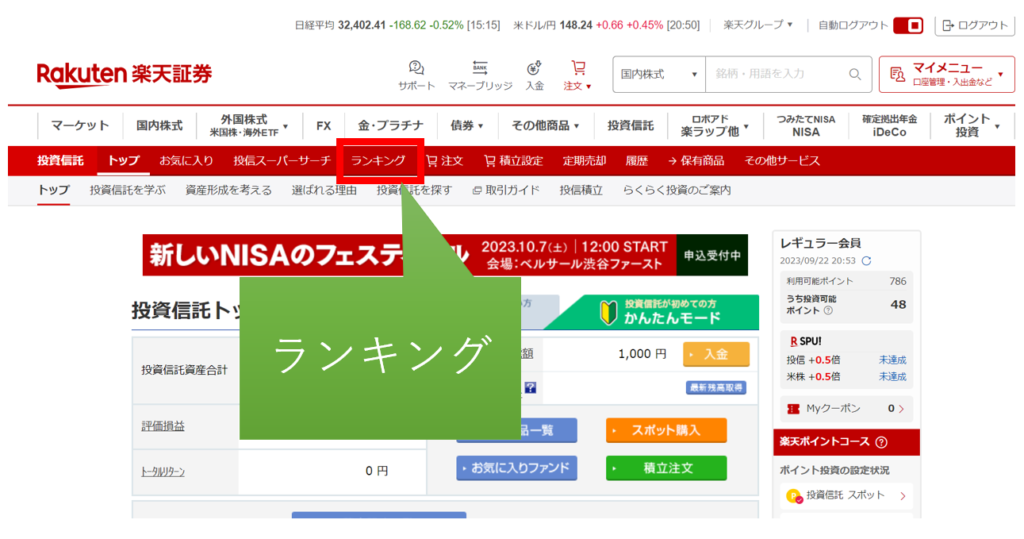Click 未達成 link for 投信 +0.5倍
This screenshot has width=1024, height=539.
(x=892, y=359)
